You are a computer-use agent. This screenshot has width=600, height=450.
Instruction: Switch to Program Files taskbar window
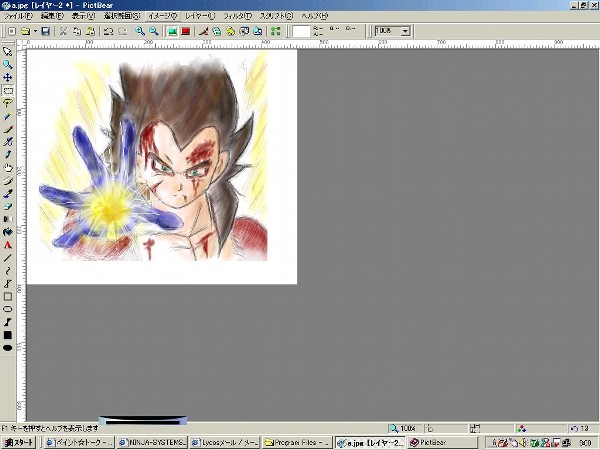click(296, 442)
